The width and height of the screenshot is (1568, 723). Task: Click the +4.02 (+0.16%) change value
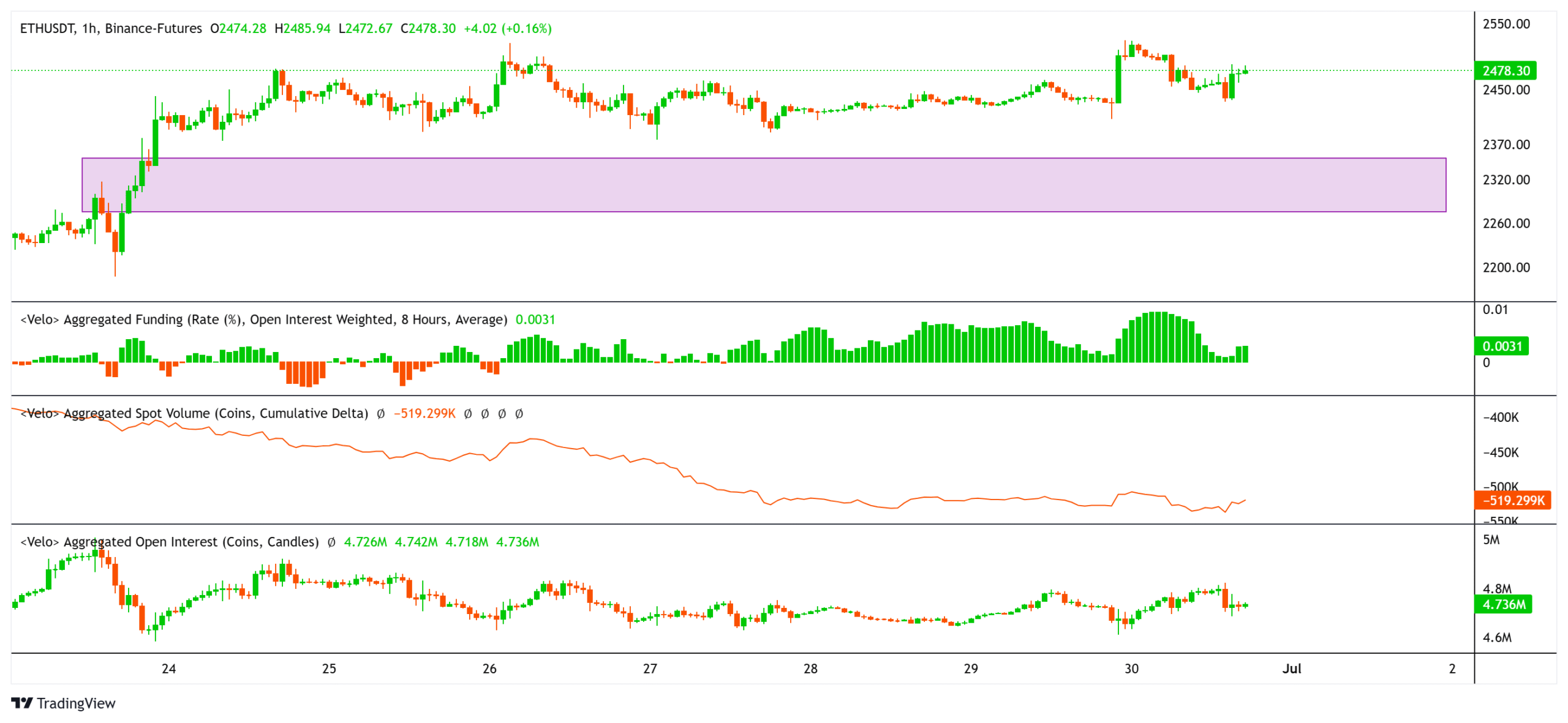click(x=507, y=29)
